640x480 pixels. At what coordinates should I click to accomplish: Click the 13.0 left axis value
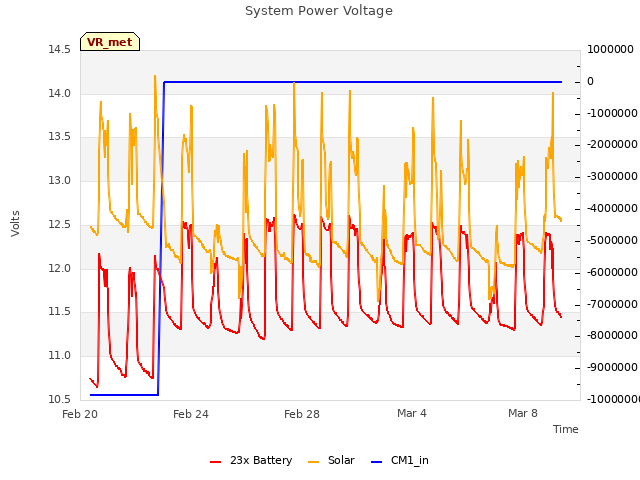[x=59, y=180]
